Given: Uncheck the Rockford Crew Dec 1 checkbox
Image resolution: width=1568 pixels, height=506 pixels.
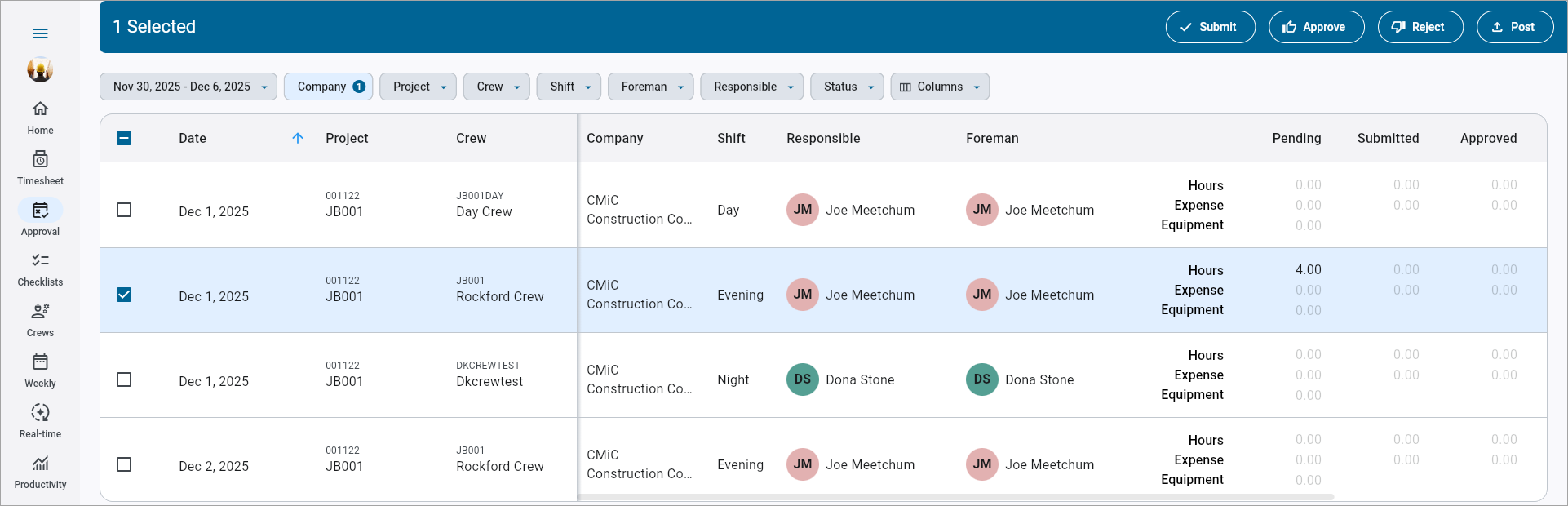Looking at the screenshot, I should pyautogui.click(x=124, y=295).
